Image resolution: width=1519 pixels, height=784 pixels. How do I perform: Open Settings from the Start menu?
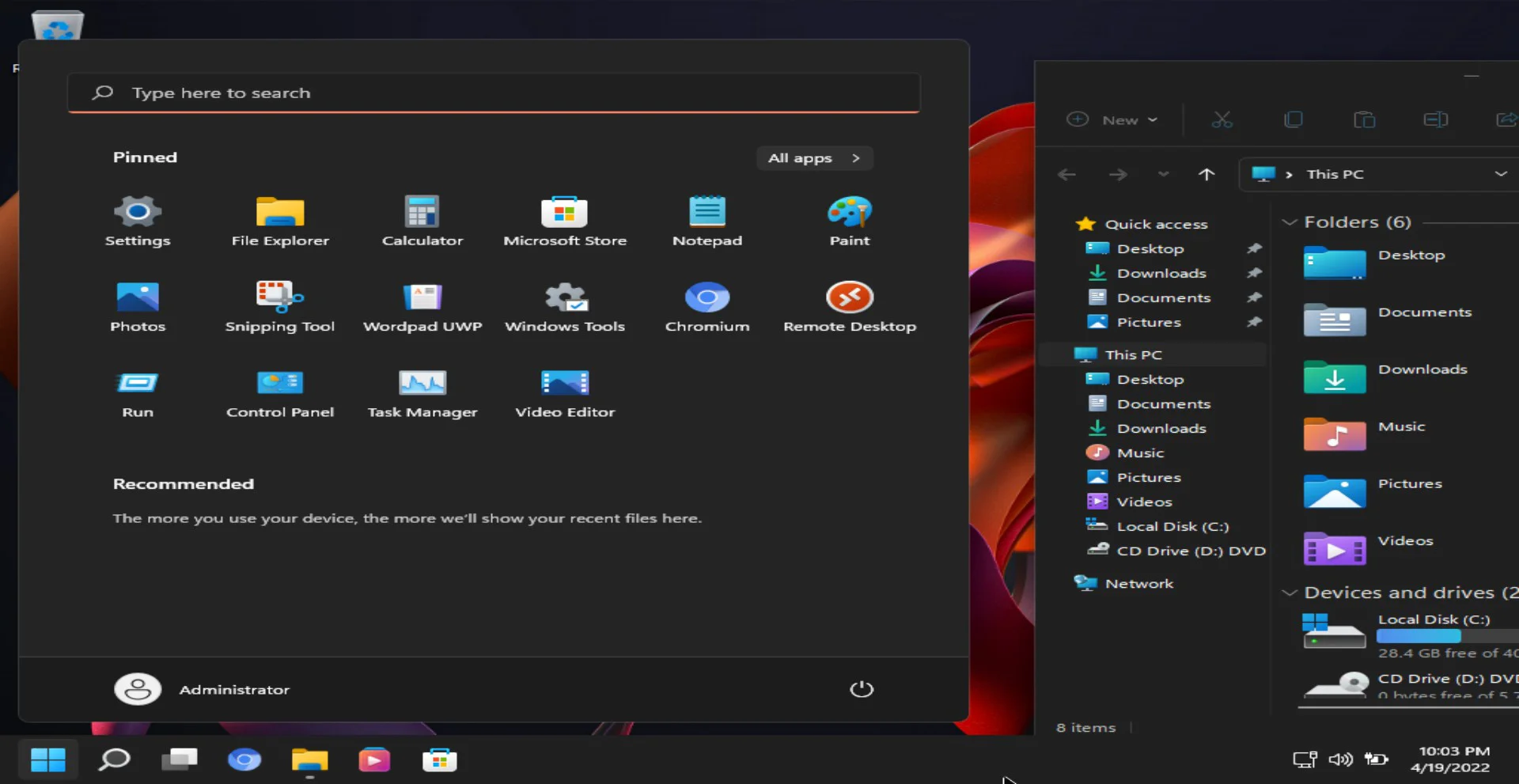[x=137, y=220]
